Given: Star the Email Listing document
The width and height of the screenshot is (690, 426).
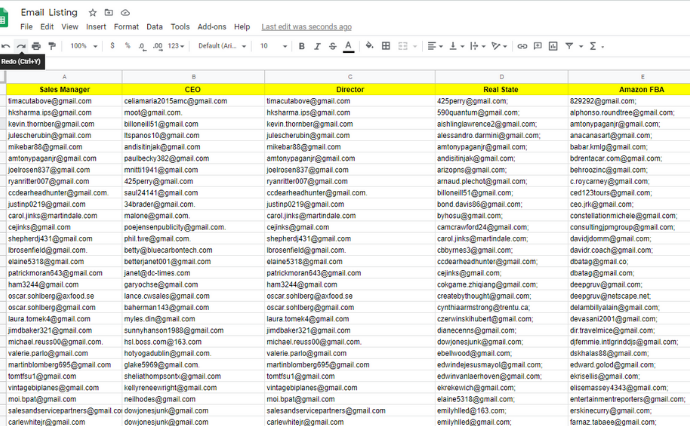Looking at the screenshot, I should click(x=92, y=13).
